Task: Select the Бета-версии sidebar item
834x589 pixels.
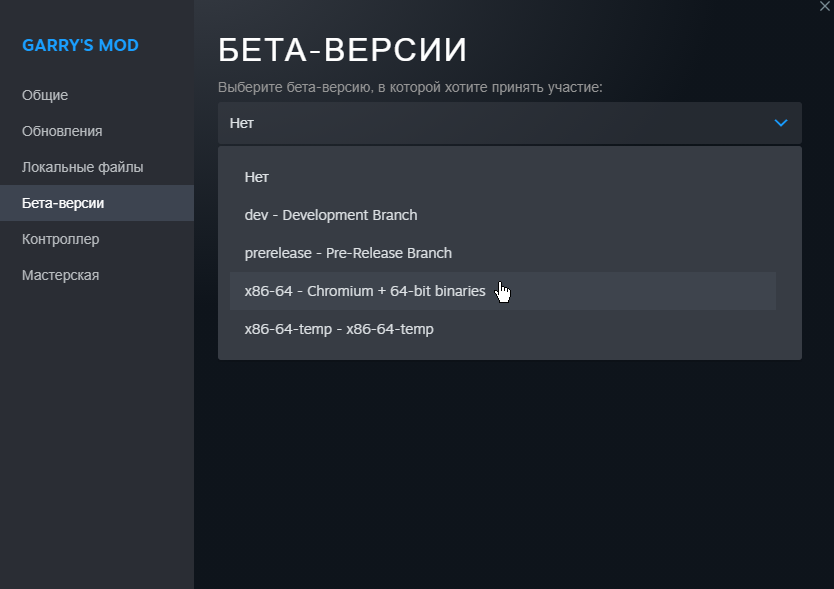Action: [63, 203]
